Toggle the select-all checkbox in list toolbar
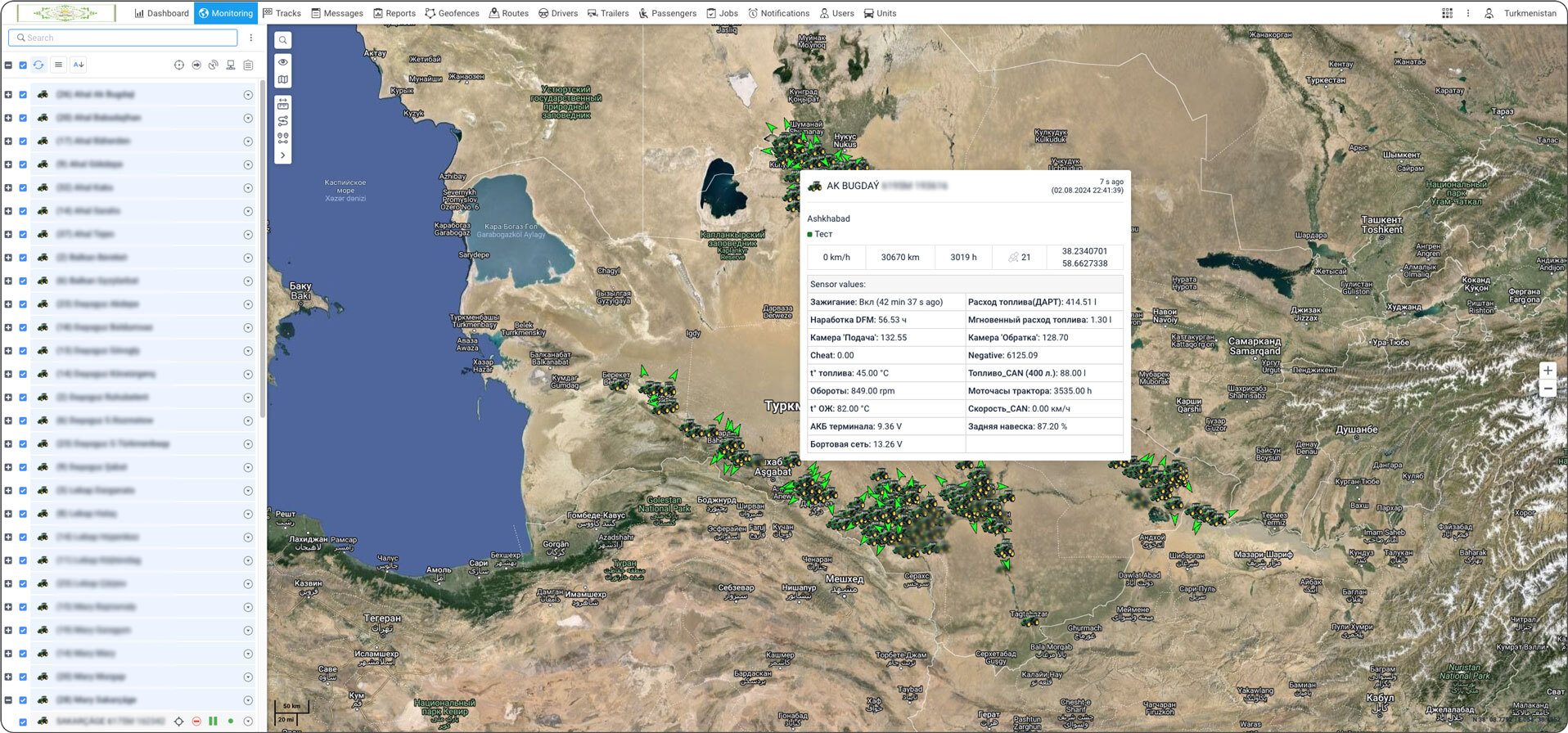The image size is (1568, 733). (x=23, y=65)
